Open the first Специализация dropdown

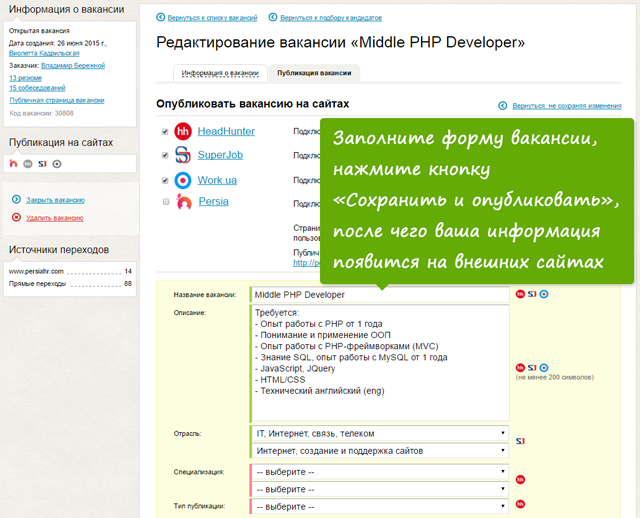click(x=380, y=471)
